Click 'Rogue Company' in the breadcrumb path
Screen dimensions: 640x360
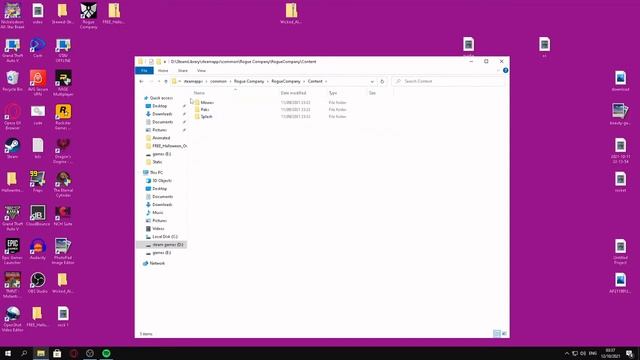coord(249,81)
